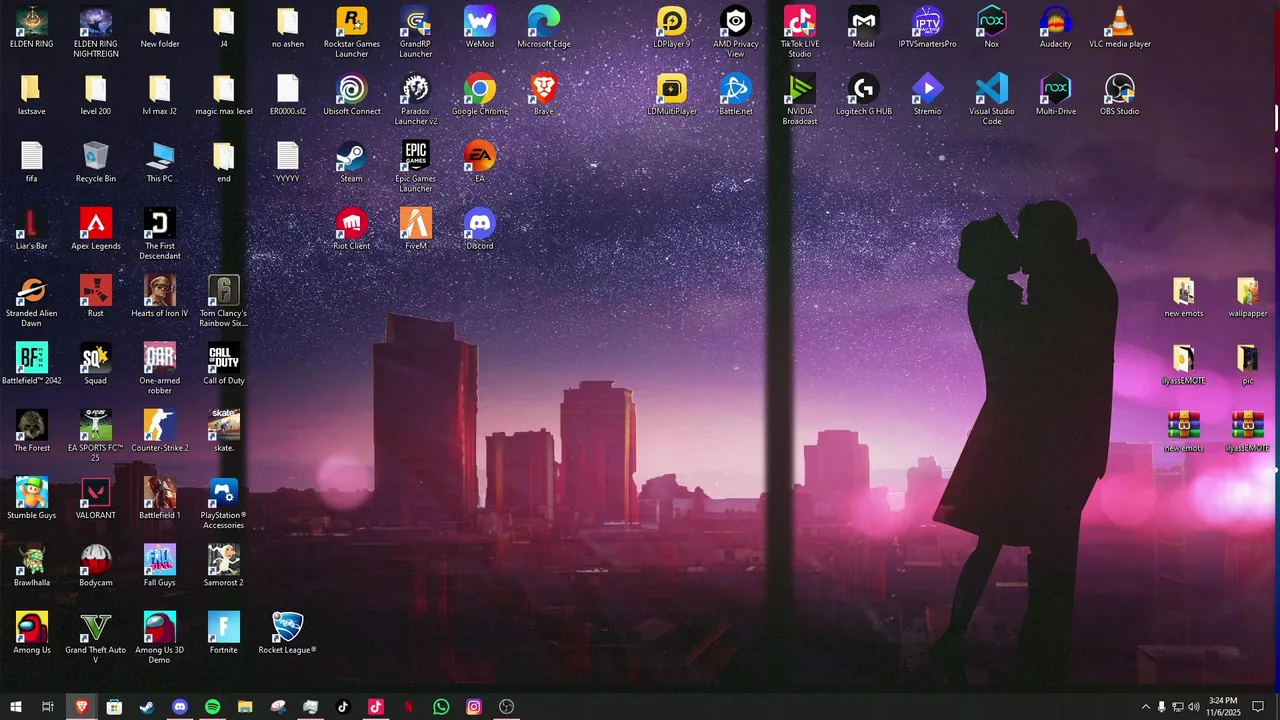Select the Battle.net desktop icon

[736, 94]
